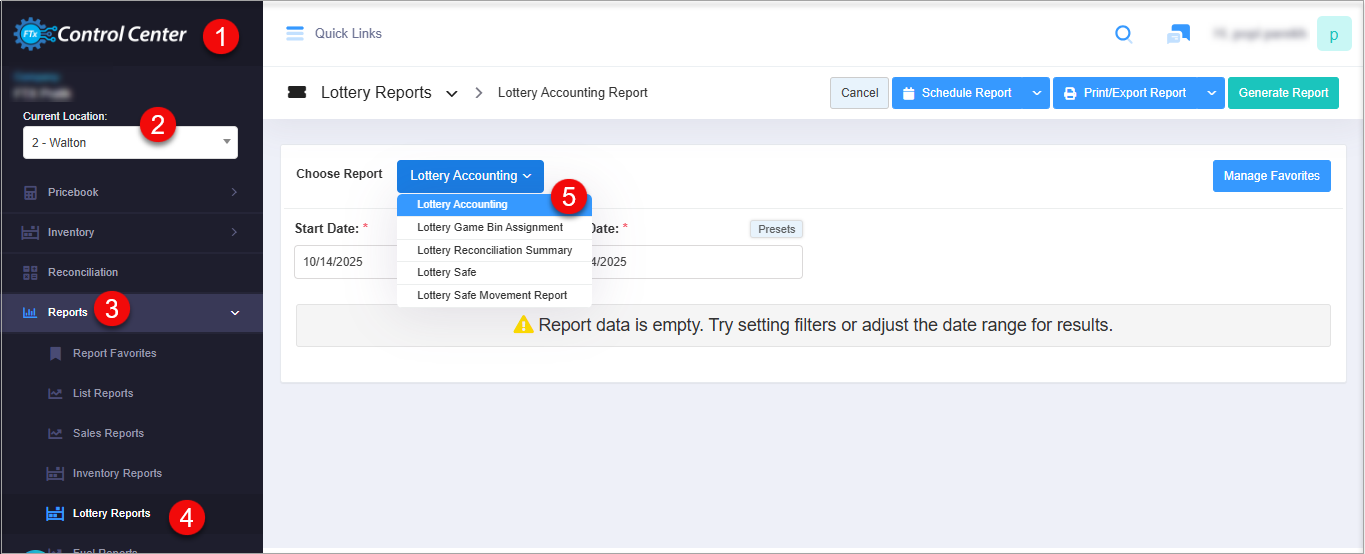The image size is (1365, 554).
Task: Expand the Schedule Report dropdown arrow
Action: tap(1036, 93)
